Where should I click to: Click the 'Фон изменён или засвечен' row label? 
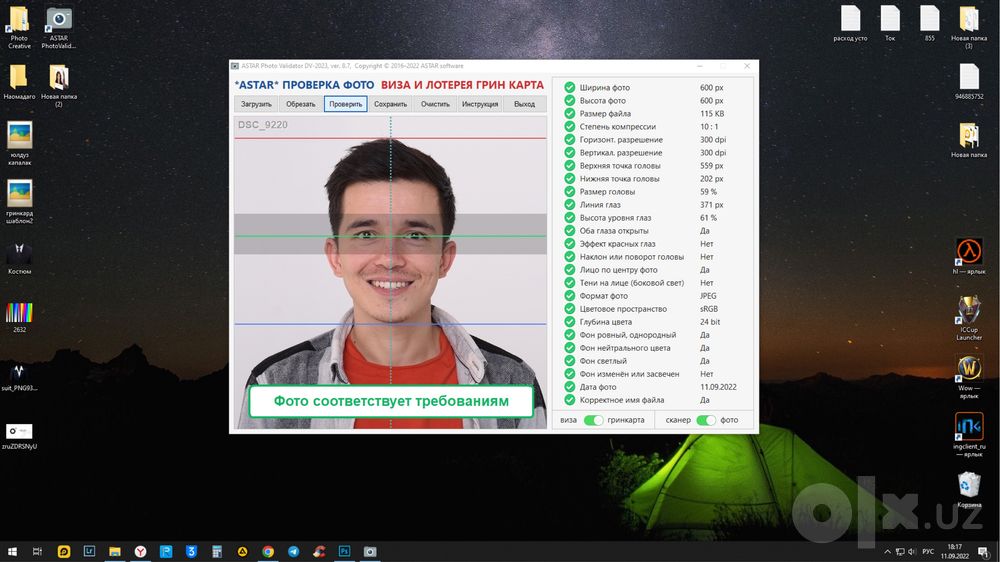[x=629, y=374]
